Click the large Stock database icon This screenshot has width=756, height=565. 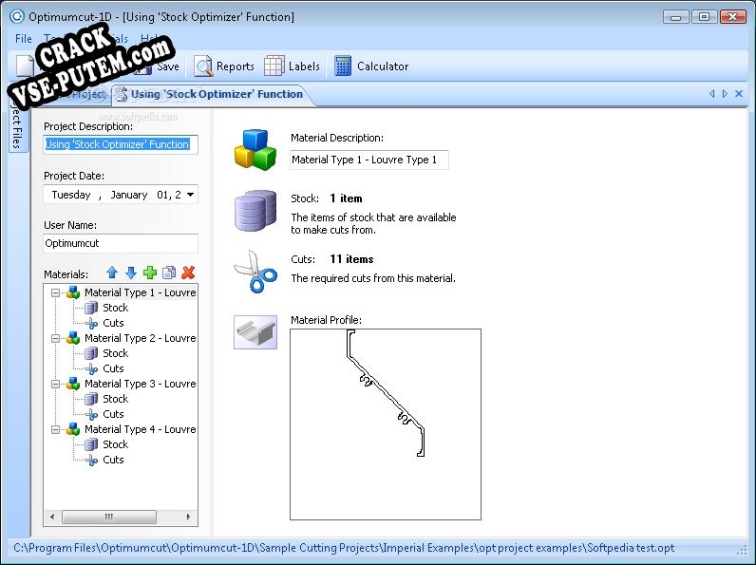pyautogui.click(x=255, y=212)
